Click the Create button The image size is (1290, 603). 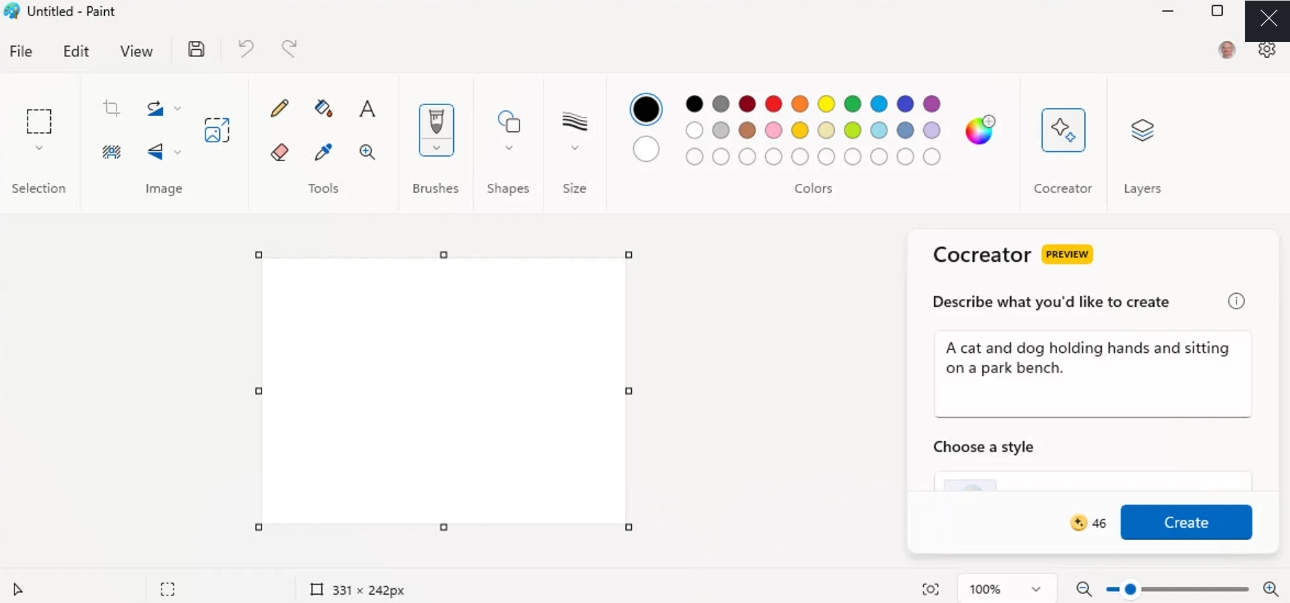(x=1186, y=522)
